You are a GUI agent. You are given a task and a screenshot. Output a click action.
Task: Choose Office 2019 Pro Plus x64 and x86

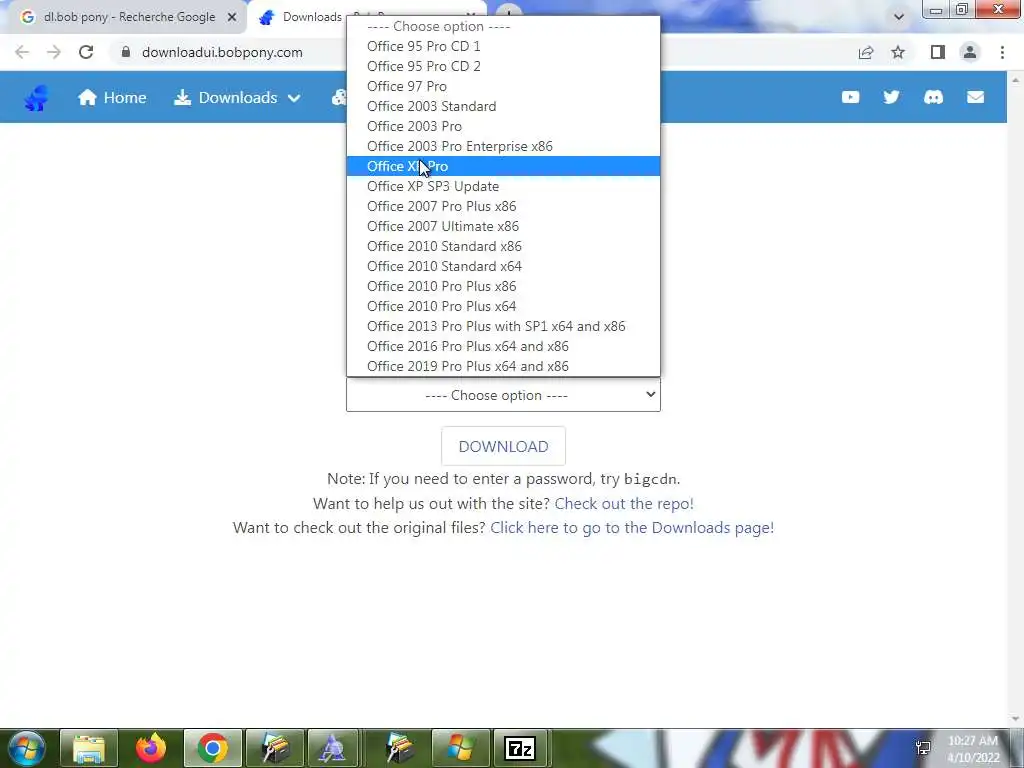[504, 366]
